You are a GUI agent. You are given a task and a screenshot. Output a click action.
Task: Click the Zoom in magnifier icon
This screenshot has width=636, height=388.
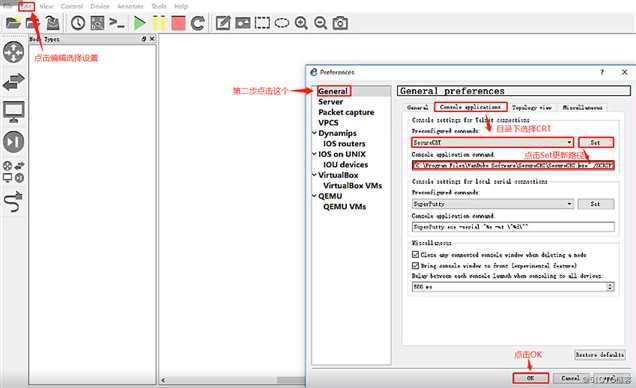click(x=301, y=23)
